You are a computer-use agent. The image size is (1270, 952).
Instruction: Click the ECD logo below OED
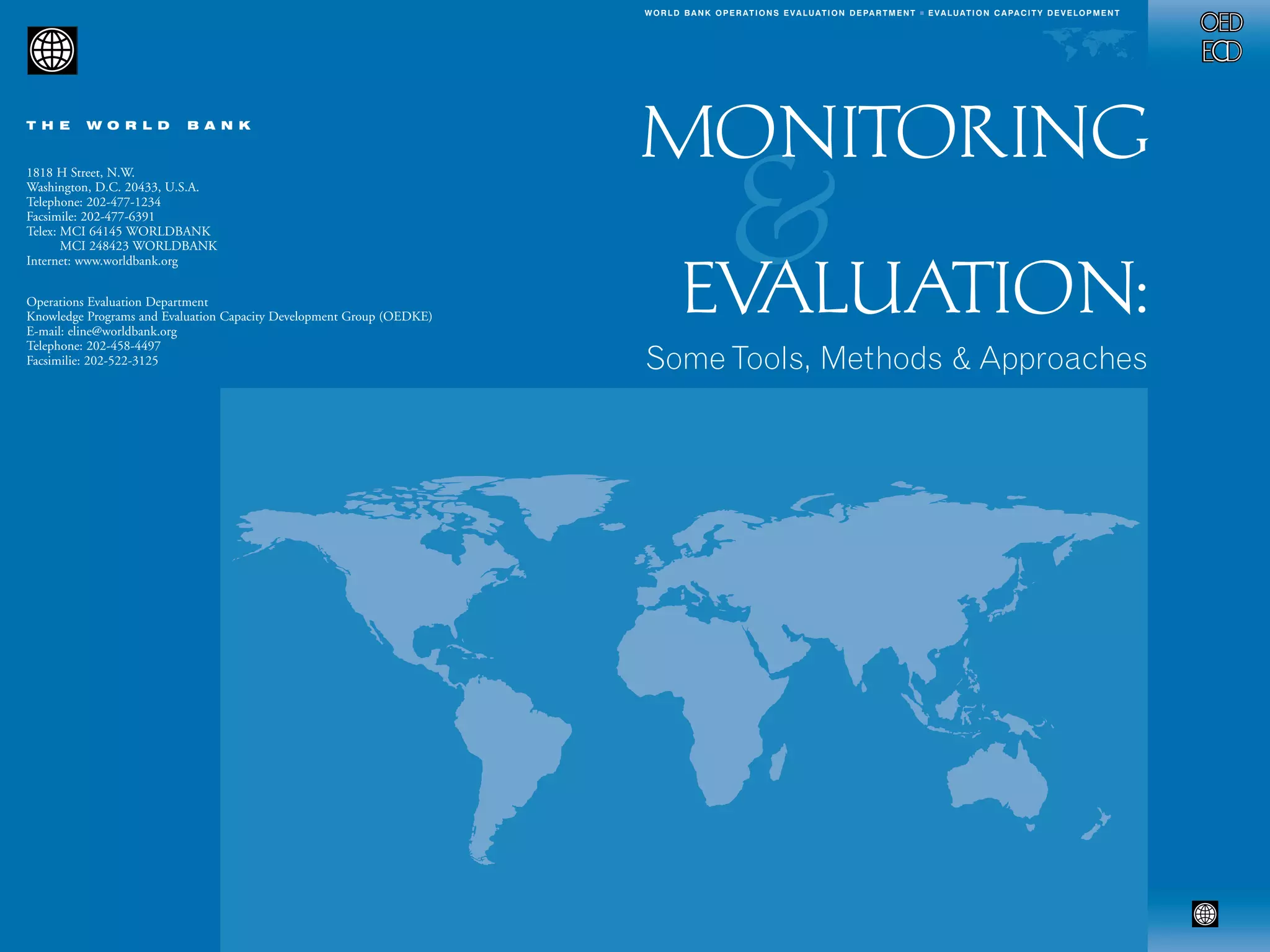point(1221,51)
